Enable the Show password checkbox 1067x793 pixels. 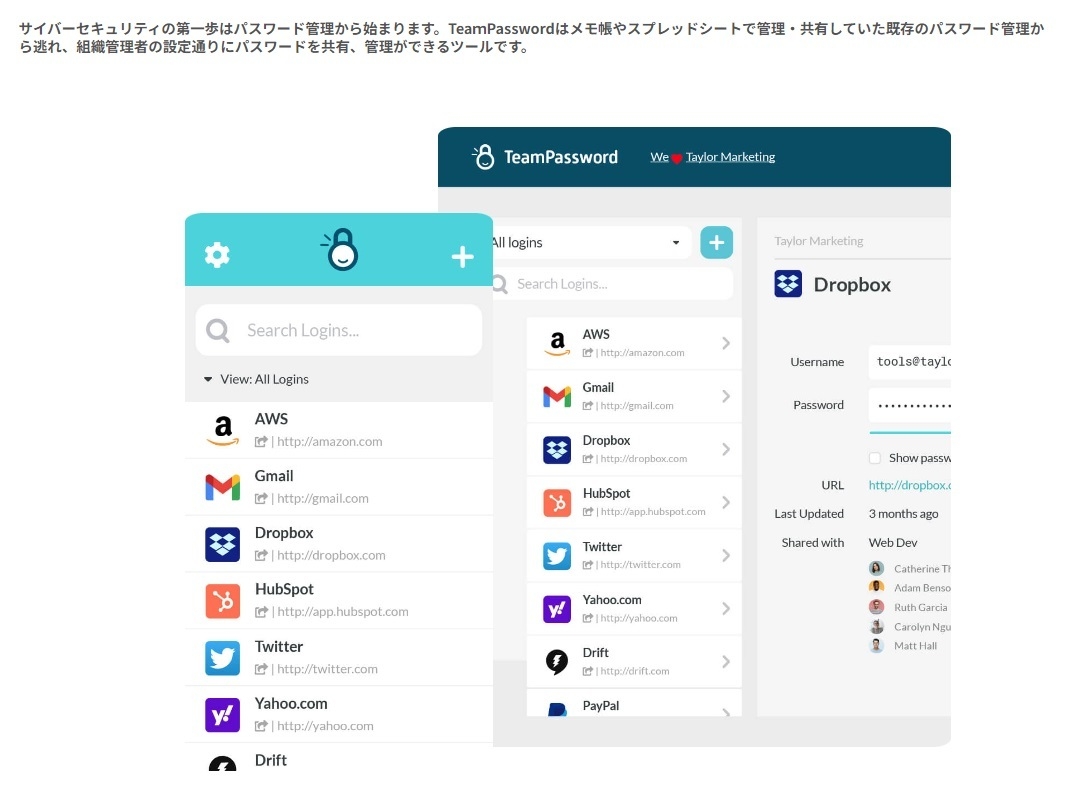point(873,457)
